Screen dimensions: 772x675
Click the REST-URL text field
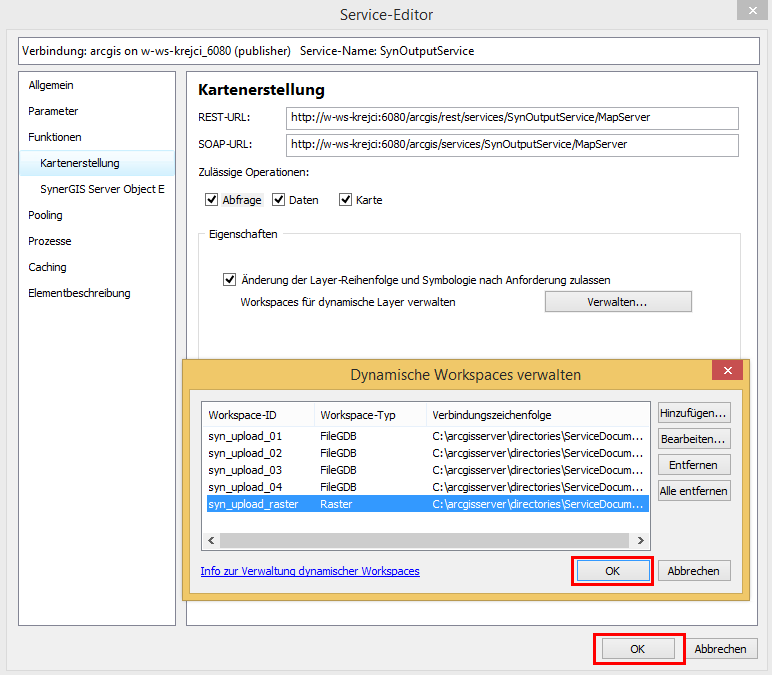(x=511, y=118)
